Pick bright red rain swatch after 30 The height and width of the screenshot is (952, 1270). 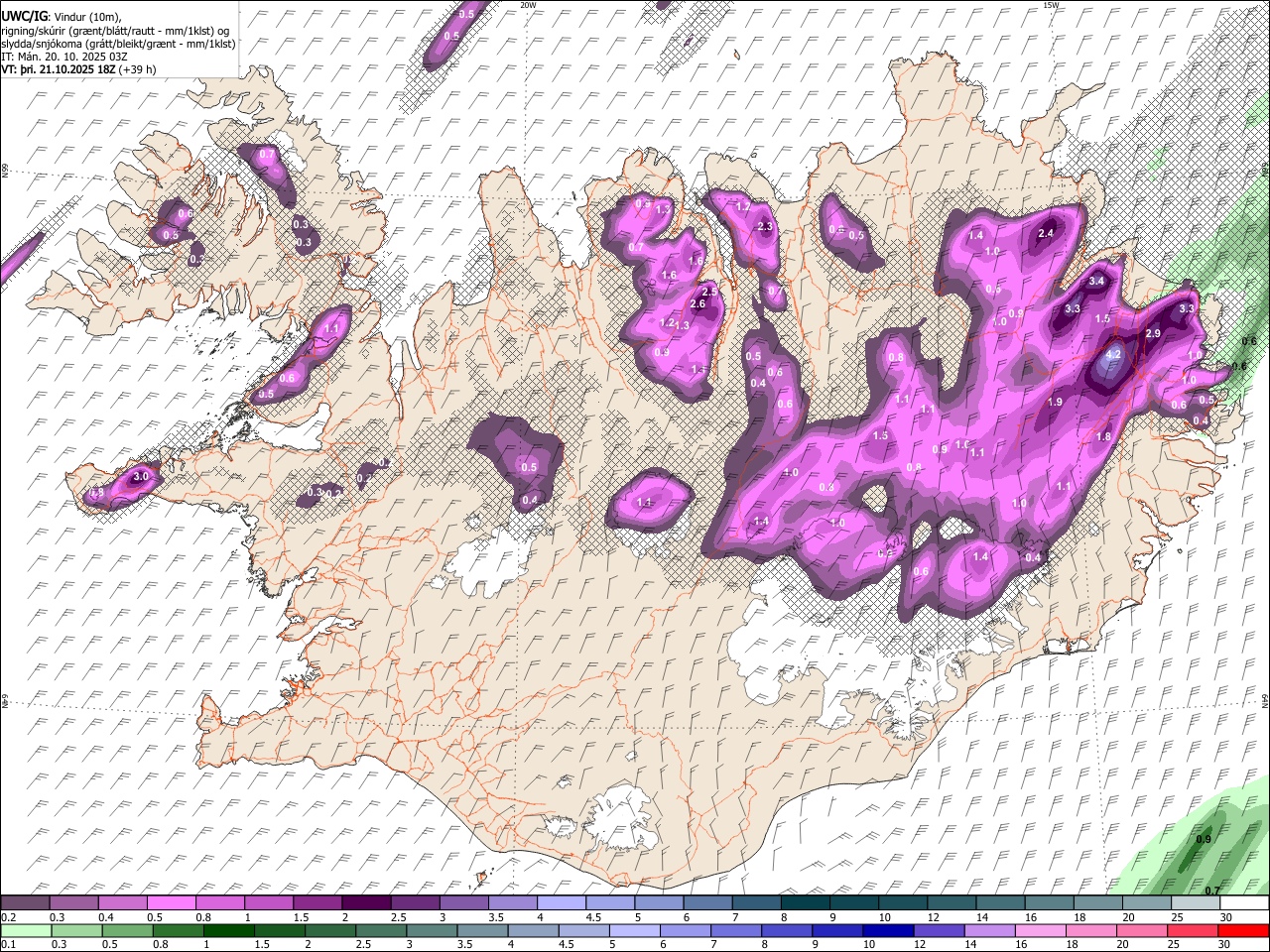pyautogui.click(x=1242, y=930)
